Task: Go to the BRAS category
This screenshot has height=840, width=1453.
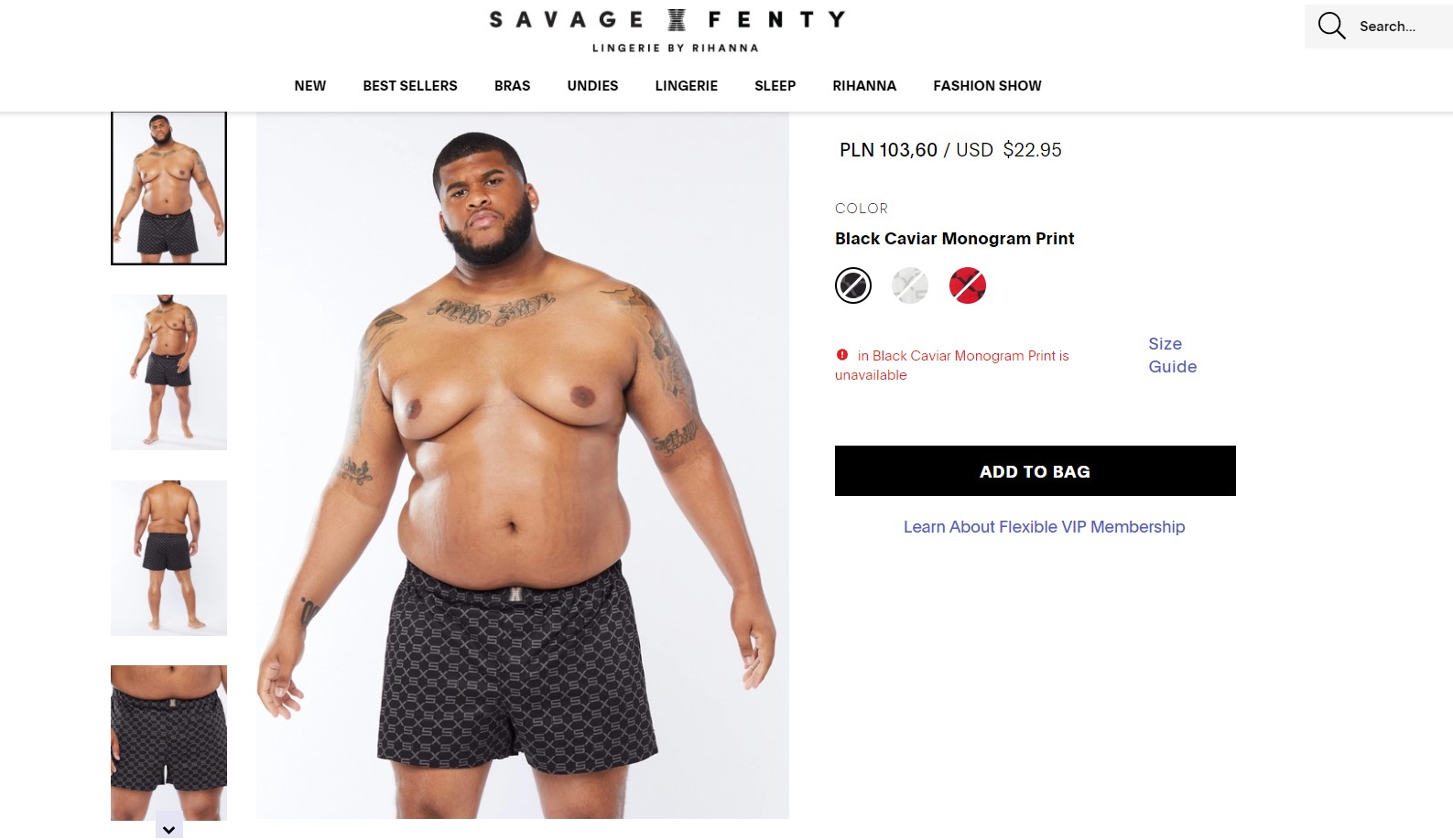Action: [x=513, y=86]
